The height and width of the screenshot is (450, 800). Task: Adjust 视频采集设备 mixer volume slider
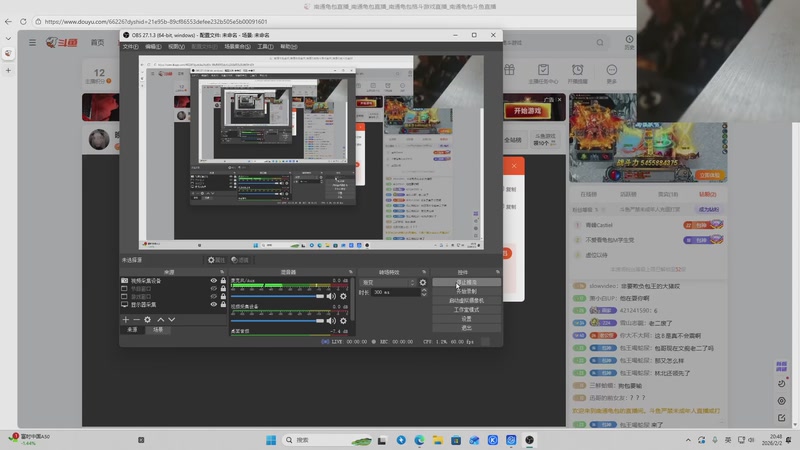(277, 320)
